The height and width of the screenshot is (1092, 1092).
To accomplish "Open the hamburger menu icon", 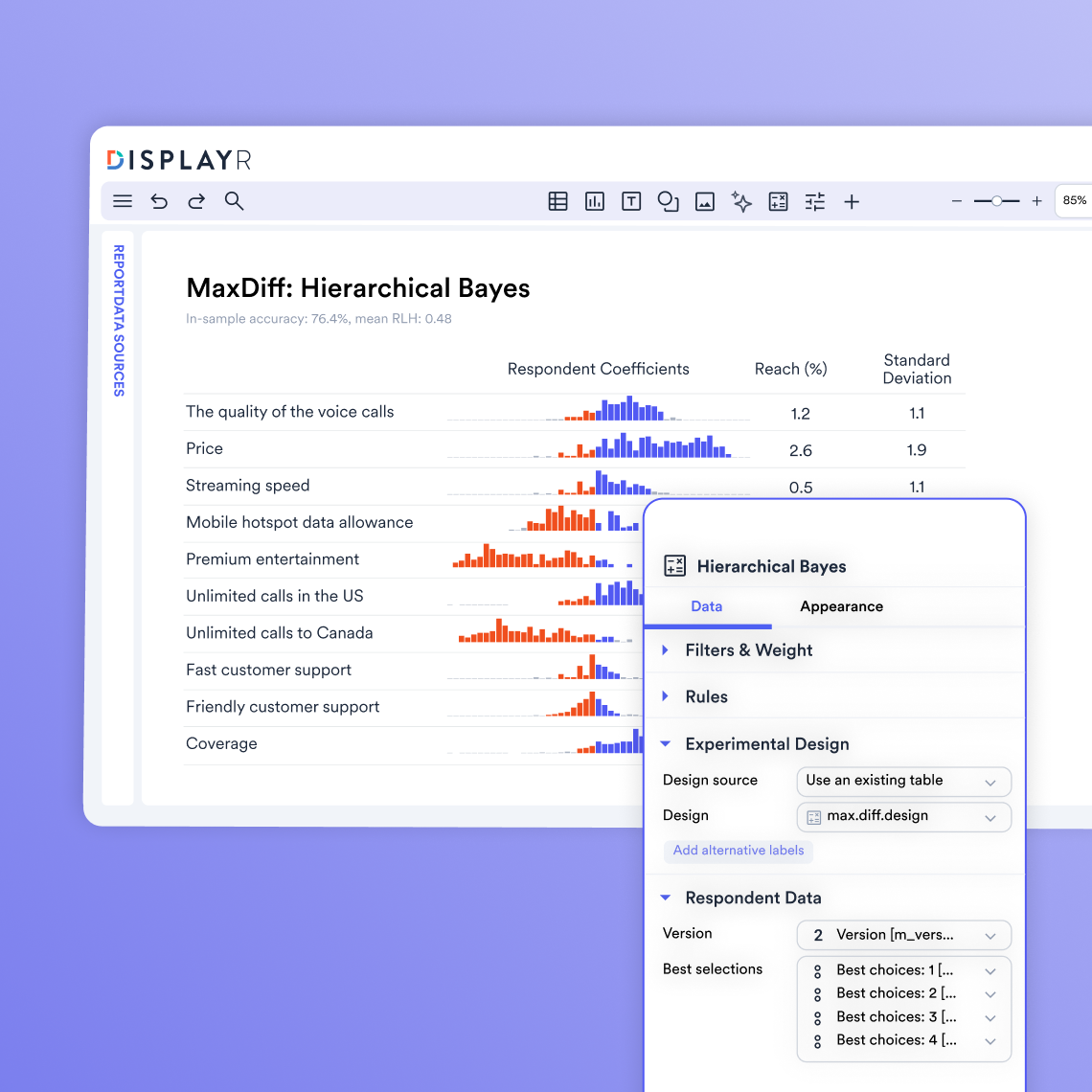I will (123, 201).
